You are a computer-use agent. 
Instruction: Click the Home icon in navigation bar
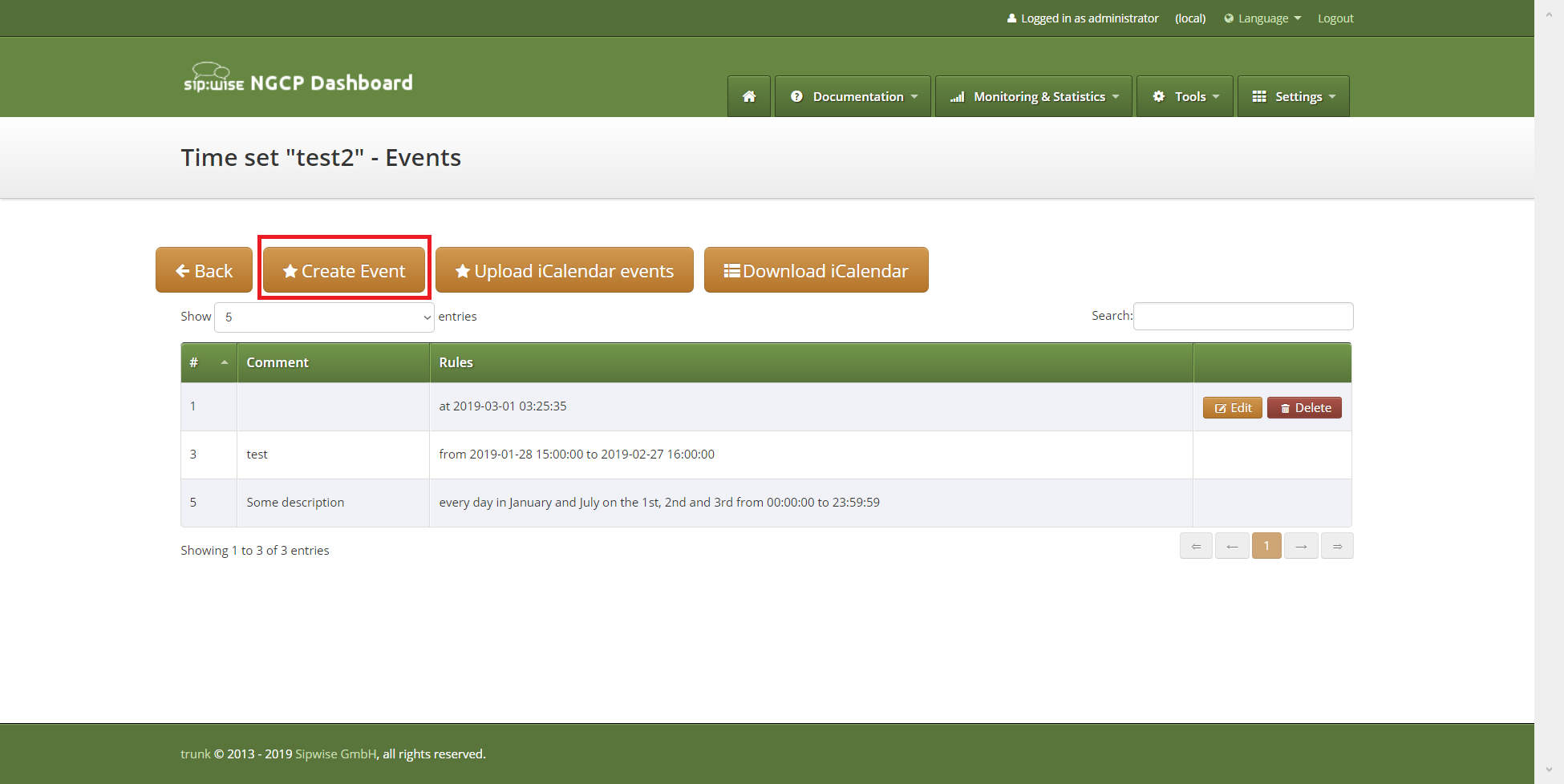pos(748,96)
